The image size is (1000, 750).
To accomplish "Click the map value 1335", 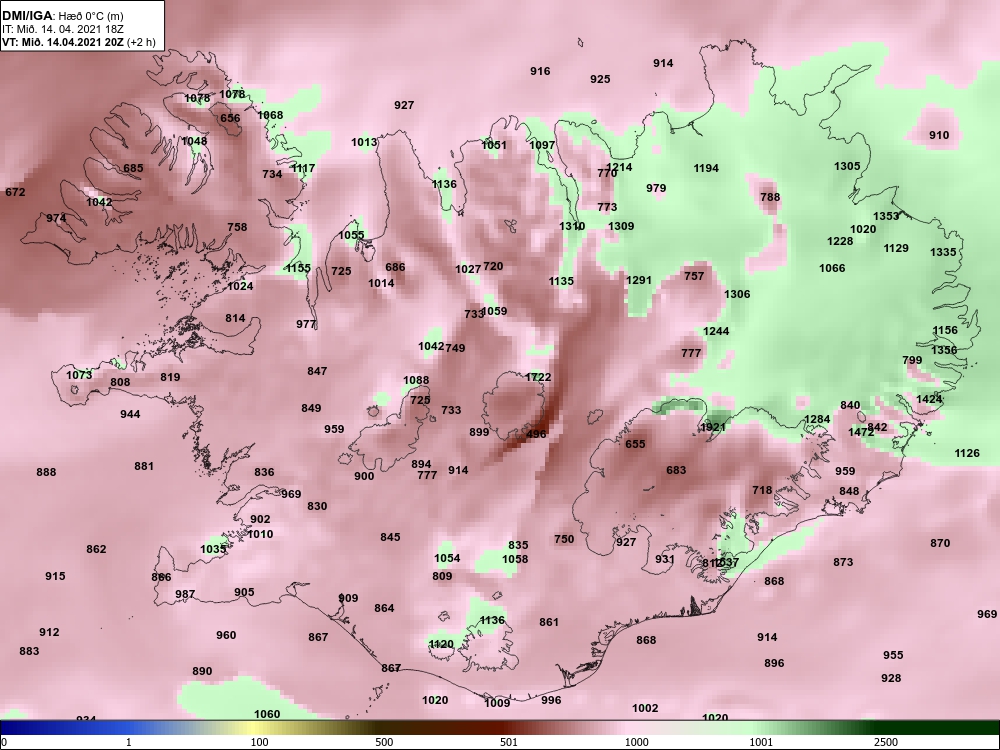I will point(943,253).
